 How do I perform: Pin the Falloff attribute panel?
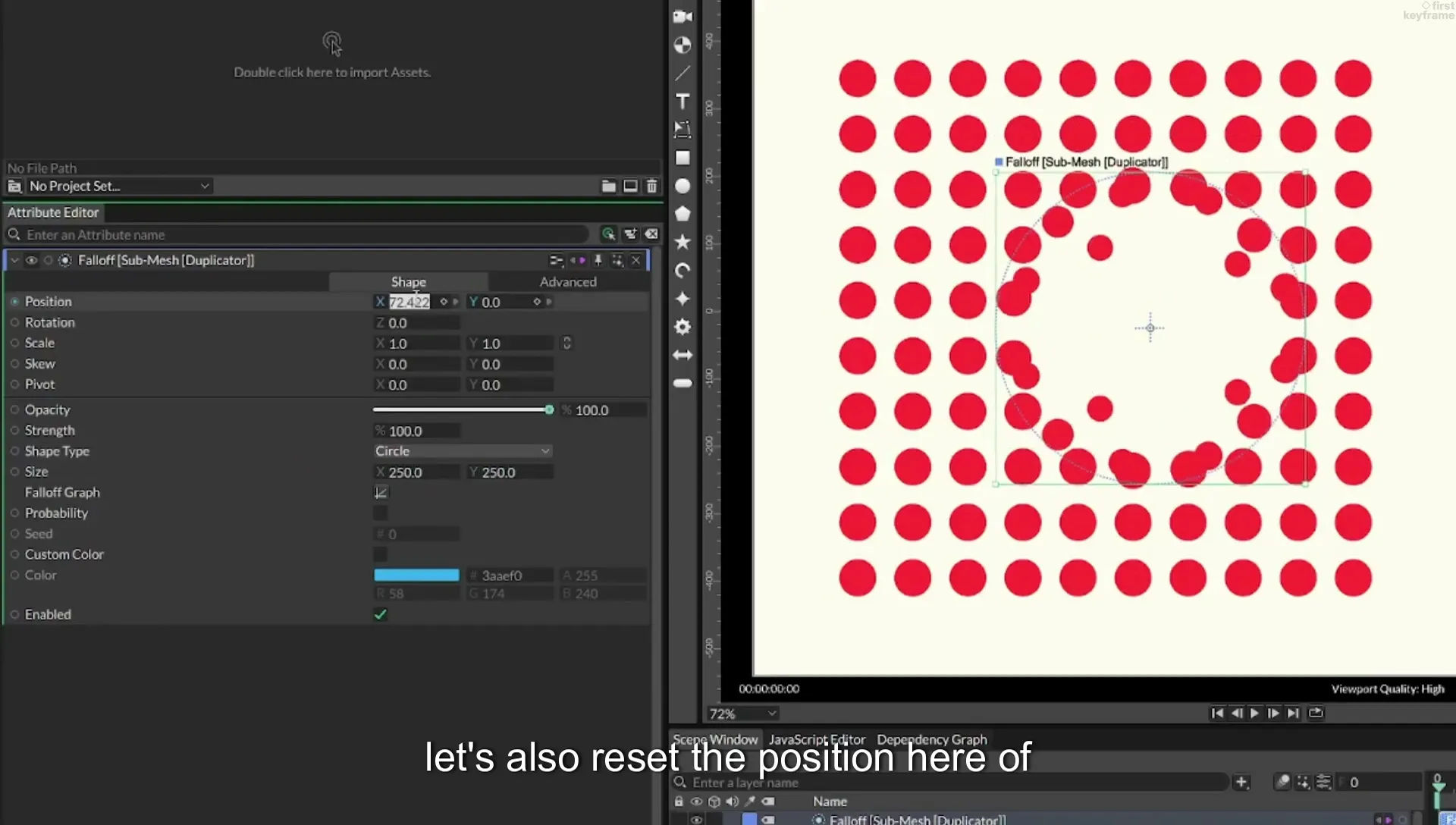[x=598, y=260]
